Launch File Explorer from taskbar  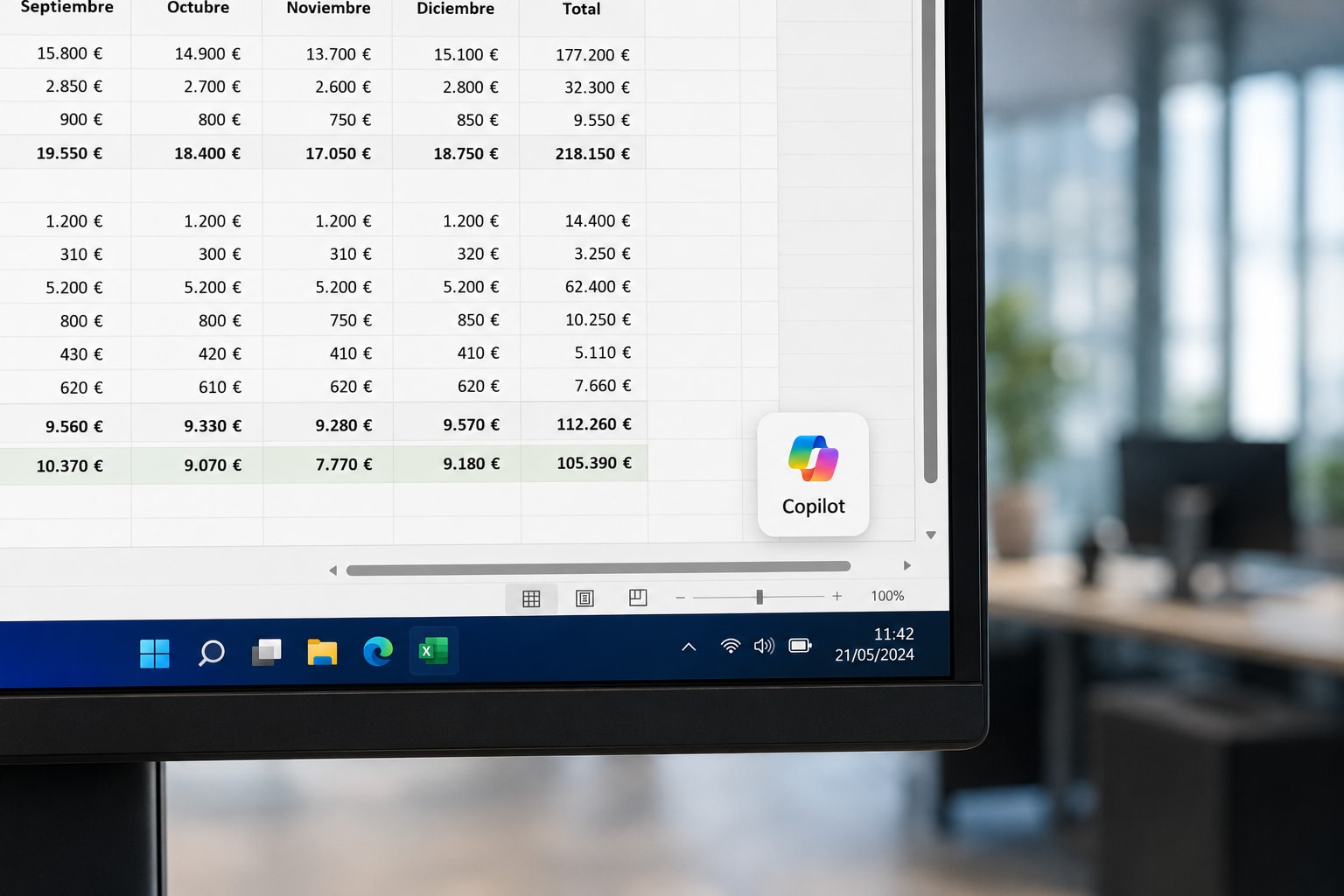[322, 652]
